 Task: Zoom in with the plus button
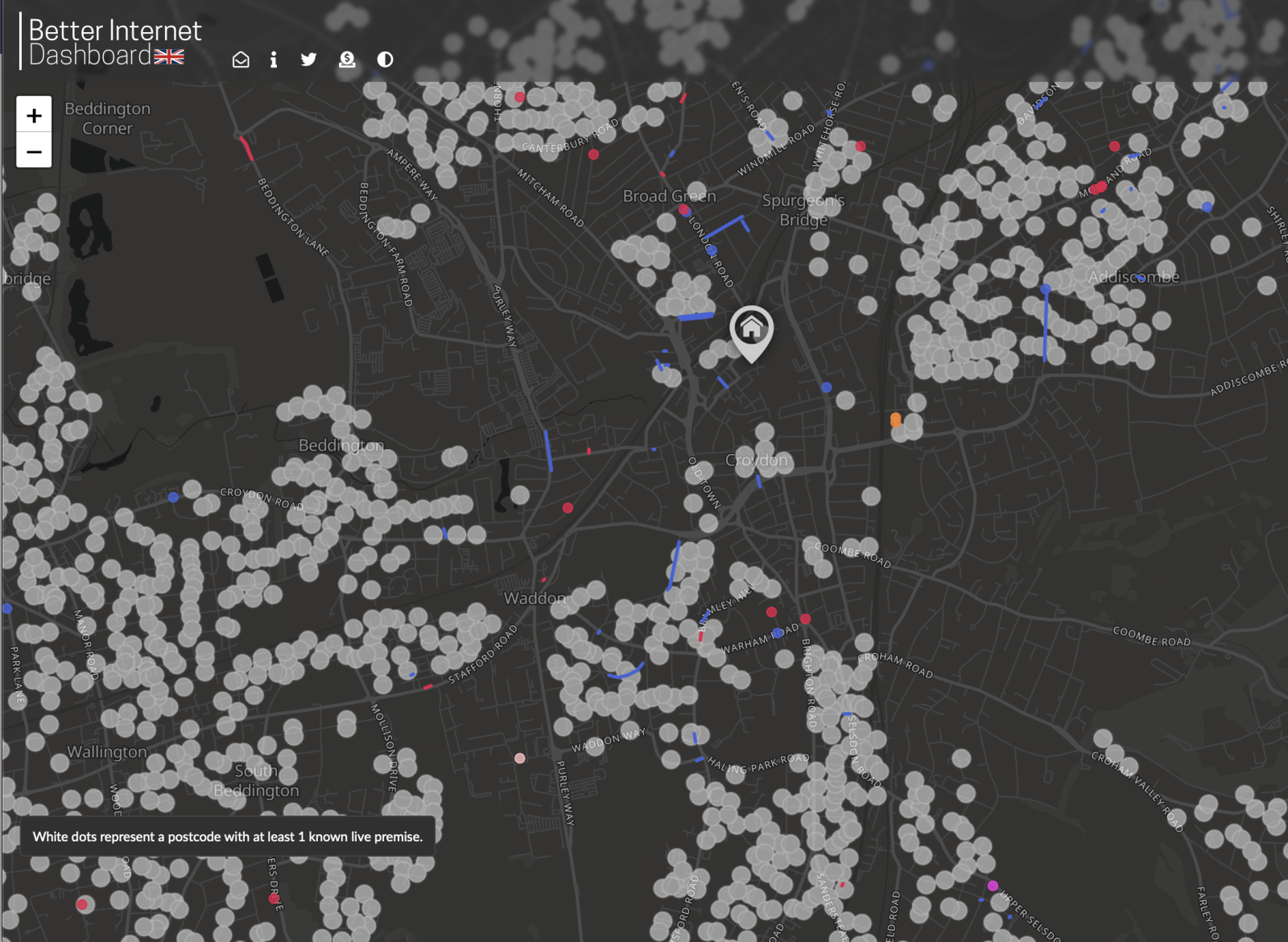(x=34, y=115)
